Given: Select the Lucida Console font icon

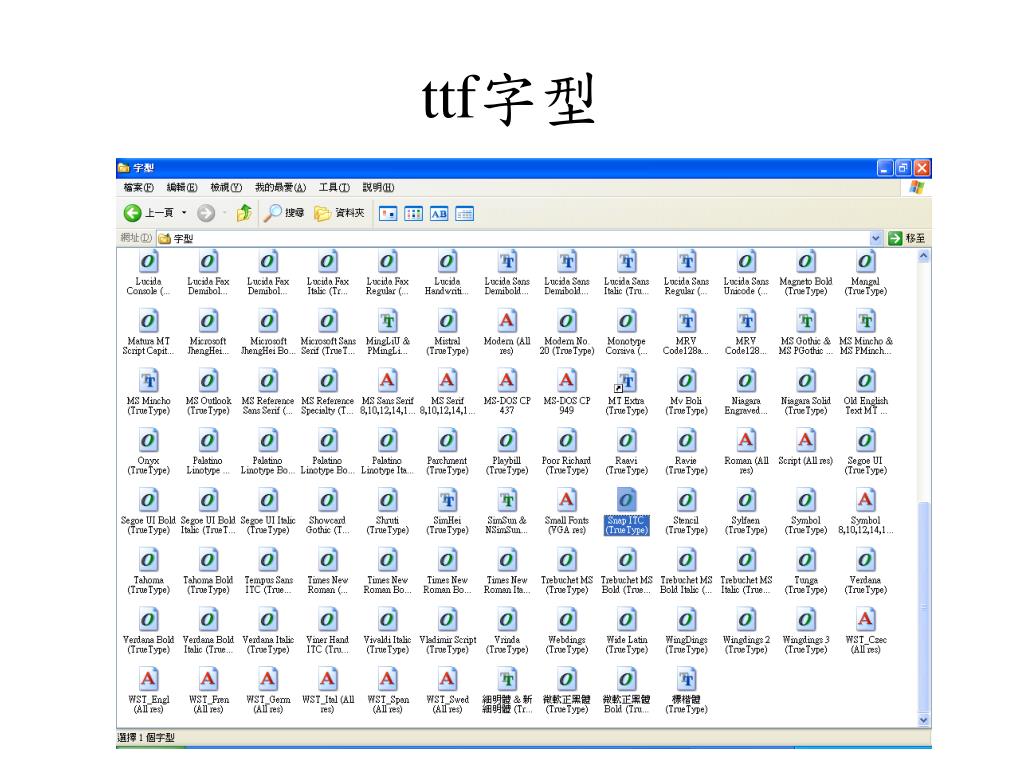Looking at the screenshot, I should [x=148, y=262].
